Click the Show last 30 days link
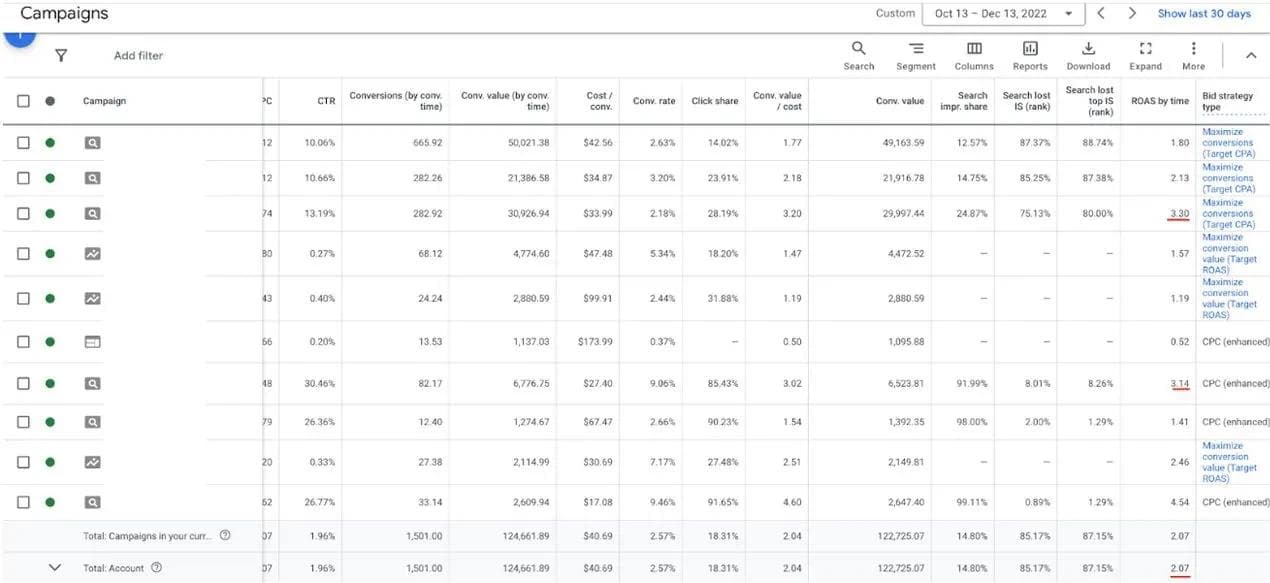1270x583 pixels. point(1203,14)
